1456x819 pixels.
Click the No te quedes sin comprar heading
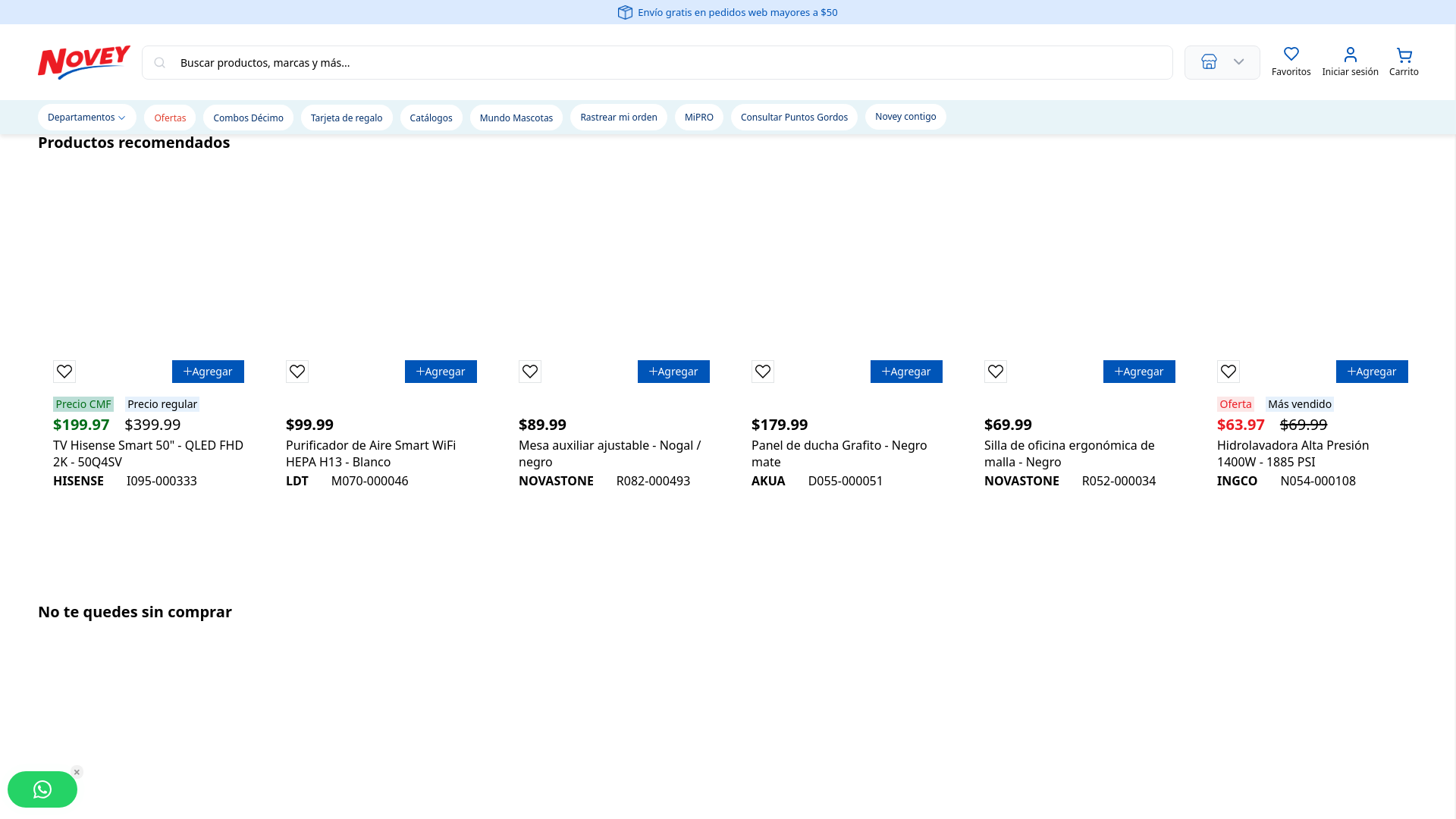coord(135,612)
